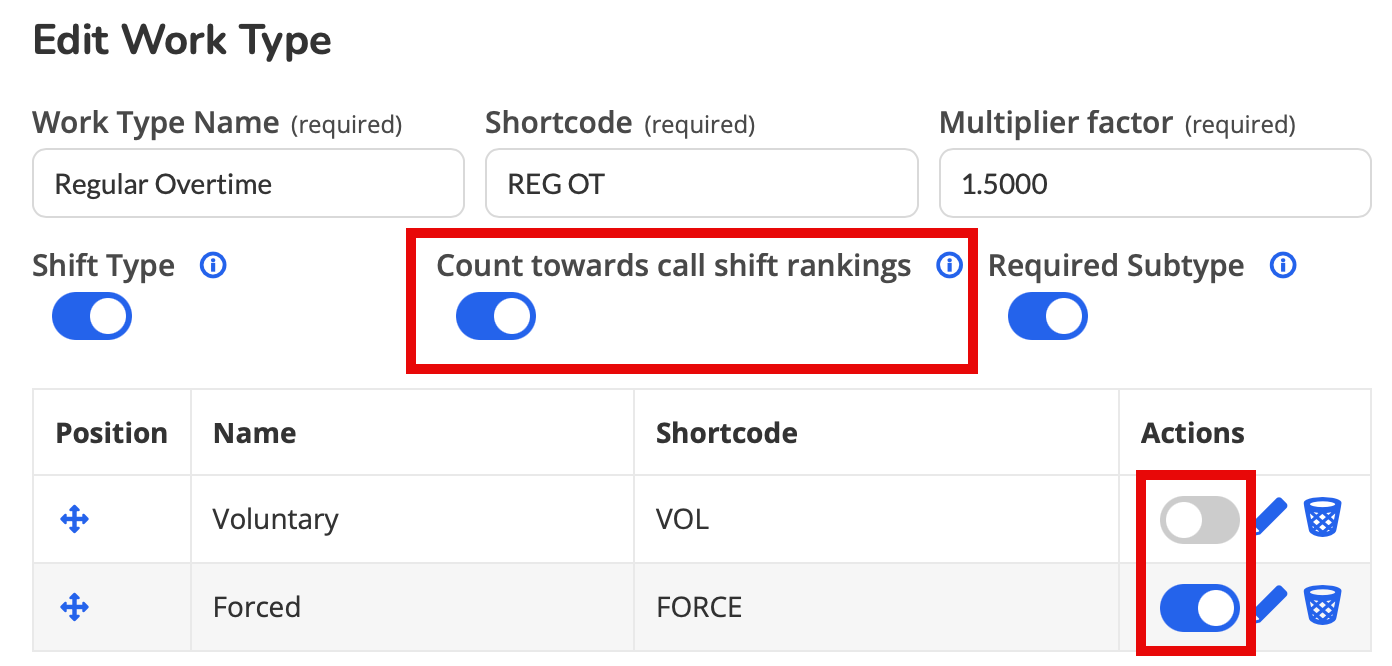Turn off the Required Subtype switch
Viewport: 1392px width, 666px height.
coord(1048,316)
